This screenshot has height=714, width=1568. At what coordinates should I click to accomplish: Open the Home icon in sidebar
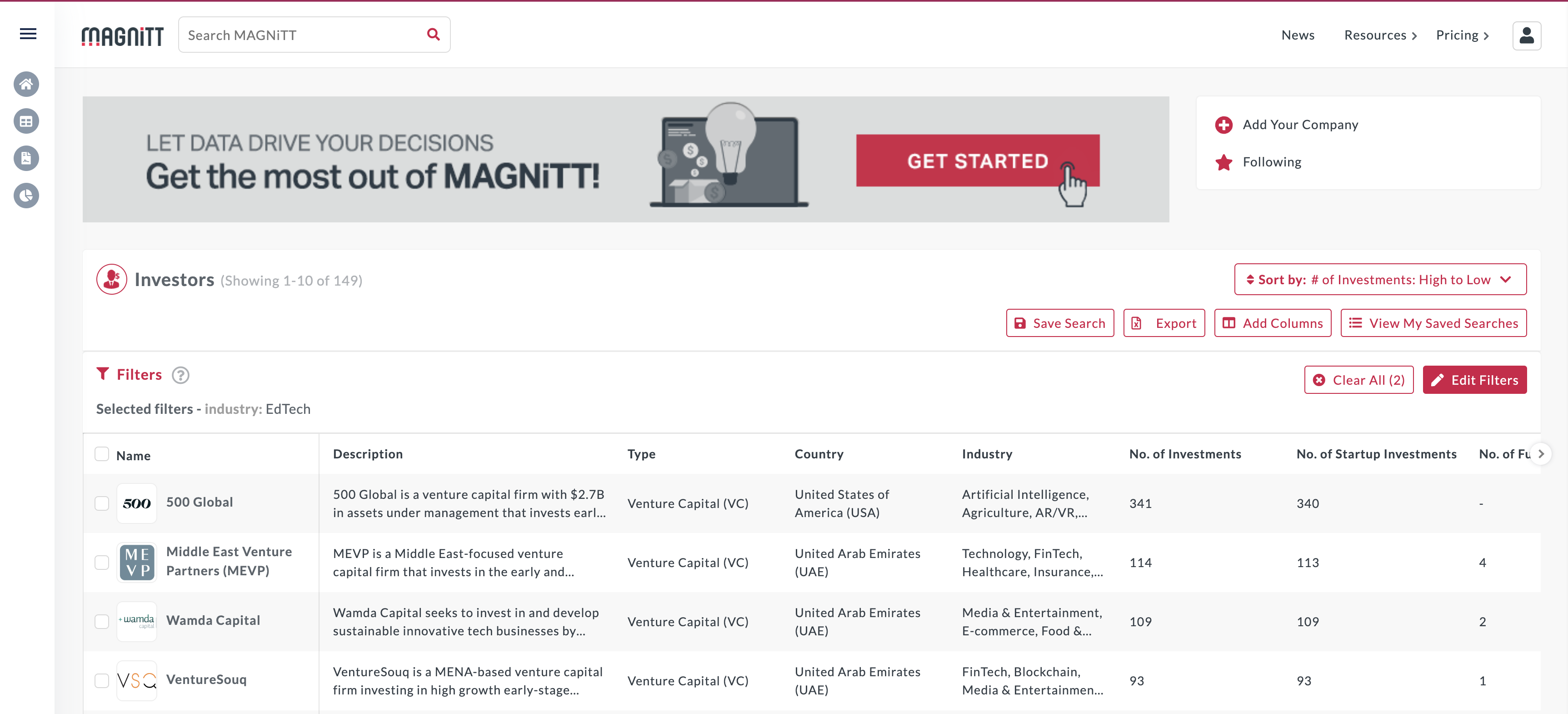(26, 84)
